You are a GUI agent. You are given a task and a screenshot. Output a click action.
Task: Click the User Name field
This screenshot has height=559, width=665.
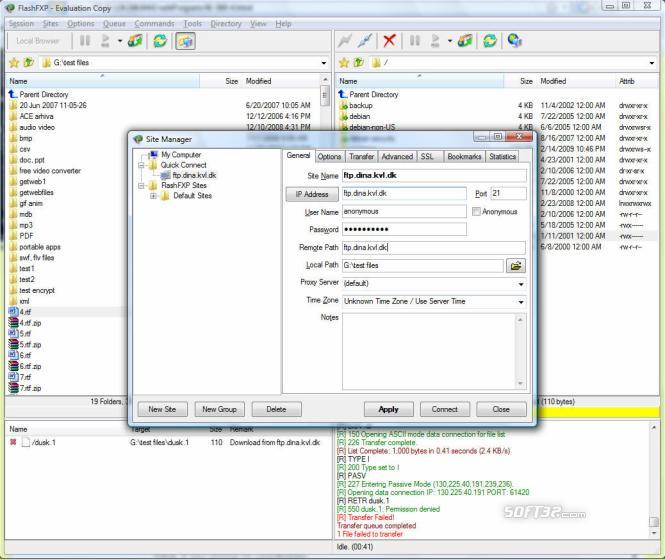[404, 211]
